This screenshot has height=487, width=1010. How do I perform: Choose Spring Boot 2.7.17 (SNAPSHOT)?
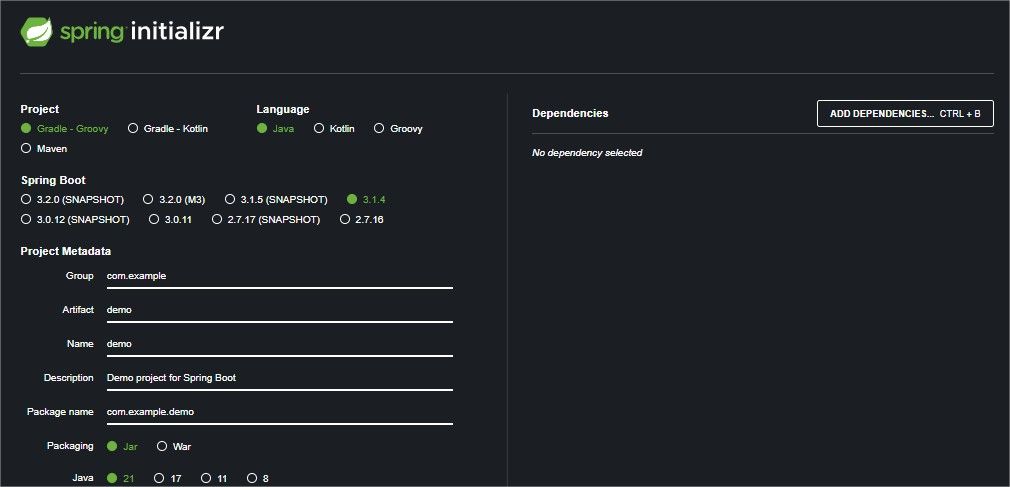(x=266, y=220)
